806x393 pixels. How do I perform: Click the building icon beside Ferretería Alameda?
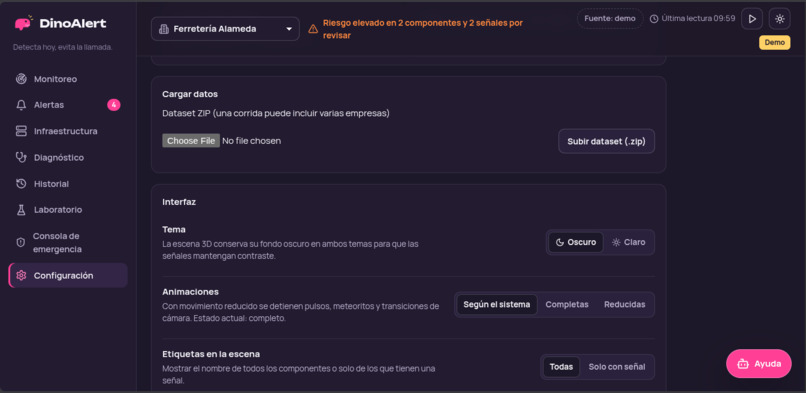[164, 29]
